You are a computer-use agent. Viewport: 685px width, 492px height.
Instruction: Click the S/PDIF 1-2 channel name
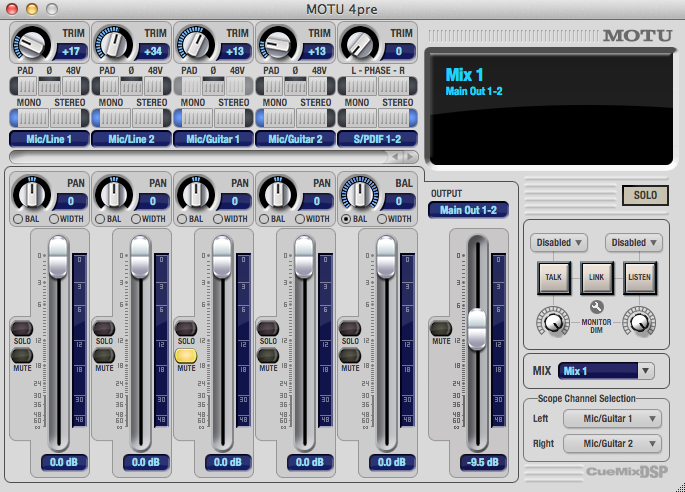[x=377, y=139]
